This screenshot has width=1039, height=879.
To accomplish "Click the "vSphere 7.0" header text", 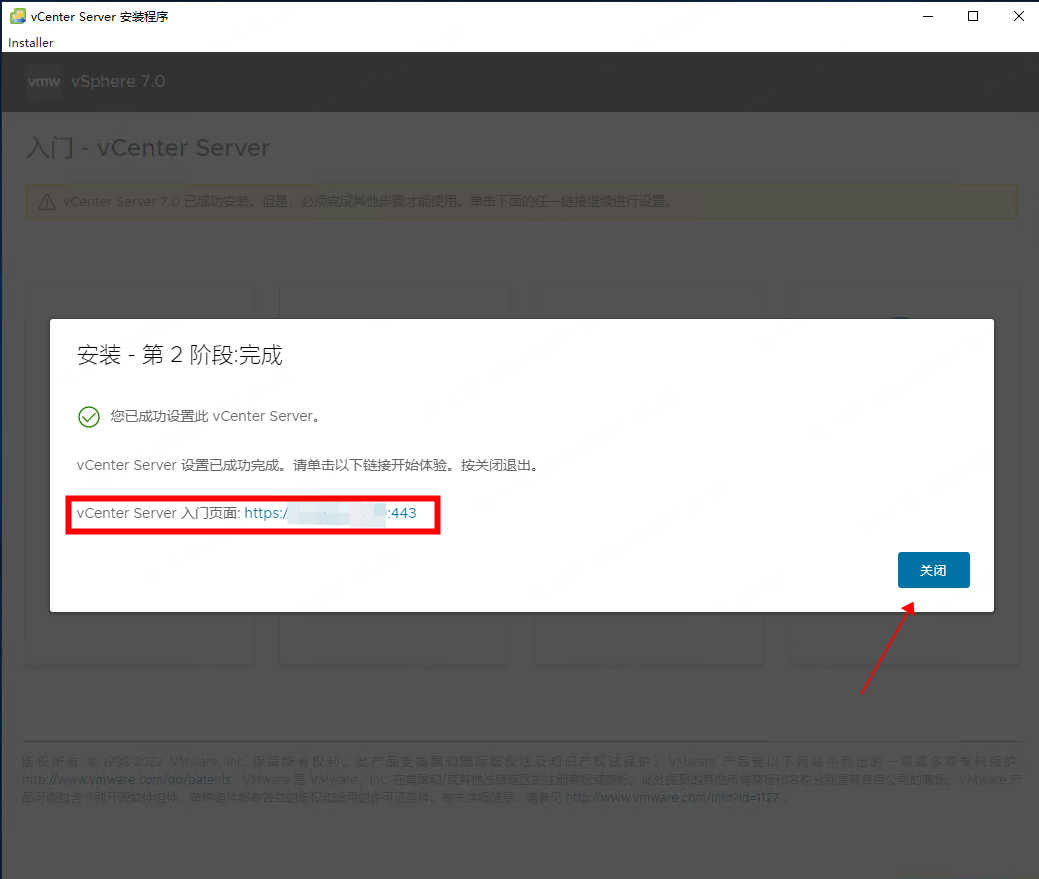I will [118, 81].
